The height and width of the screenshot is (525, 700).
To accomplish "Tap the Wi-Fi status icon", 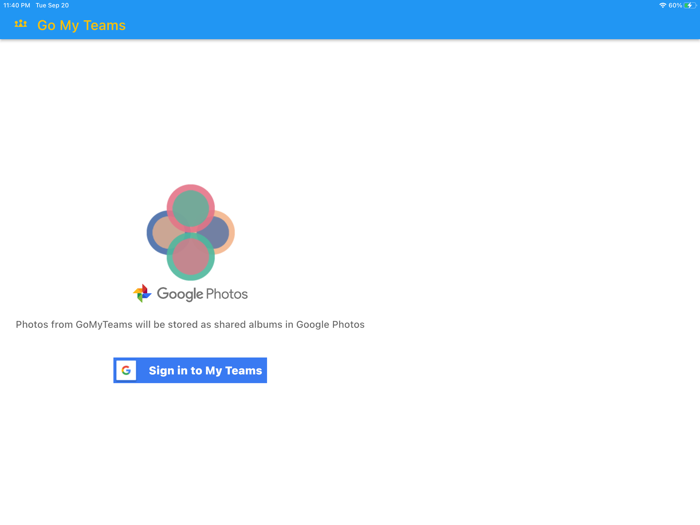I will pos(662,5).
